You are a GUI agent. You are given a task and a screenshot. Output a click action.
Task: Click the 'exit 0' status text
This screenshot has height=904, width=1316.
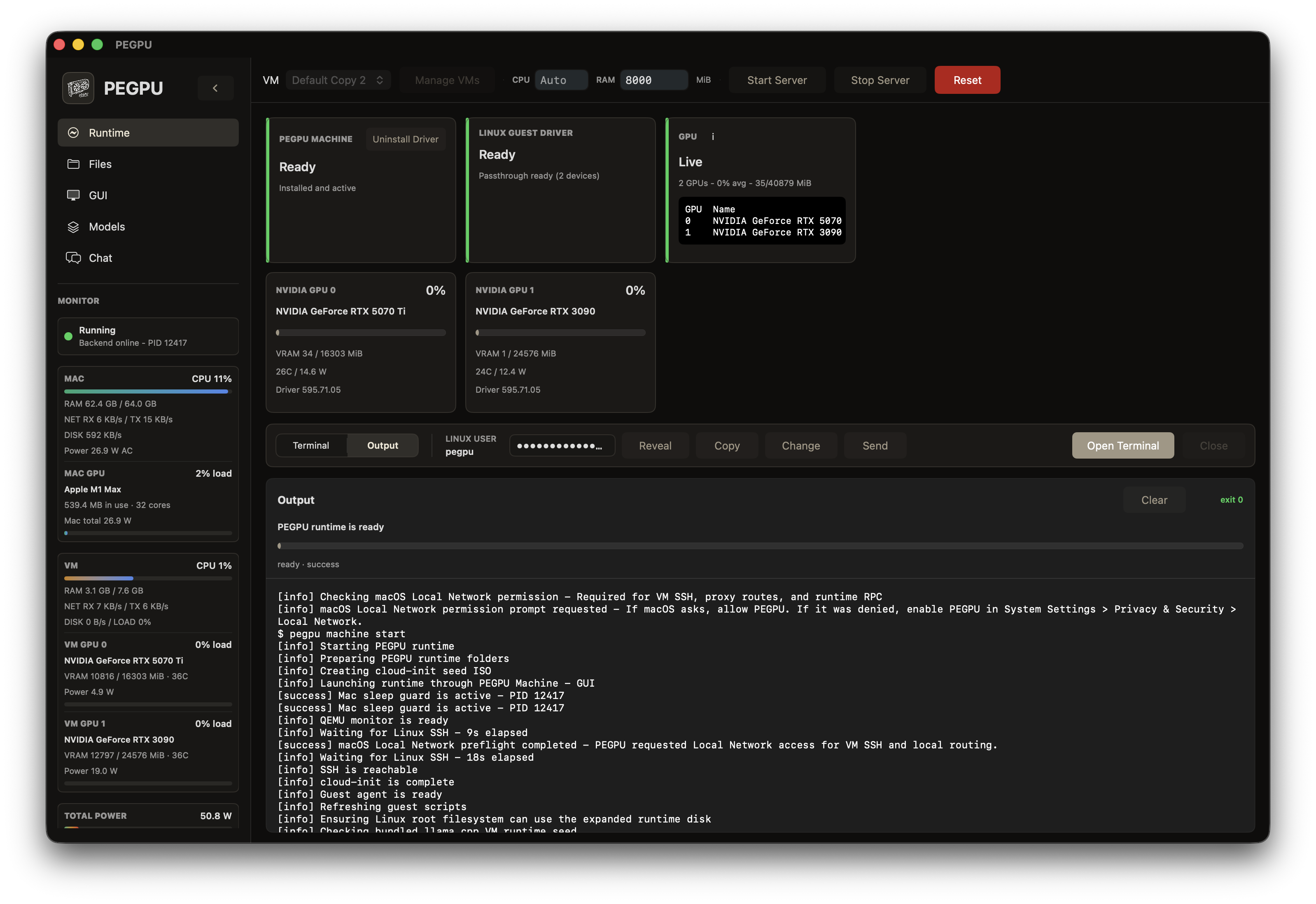pyautogui.click(x=1231, y=500)
